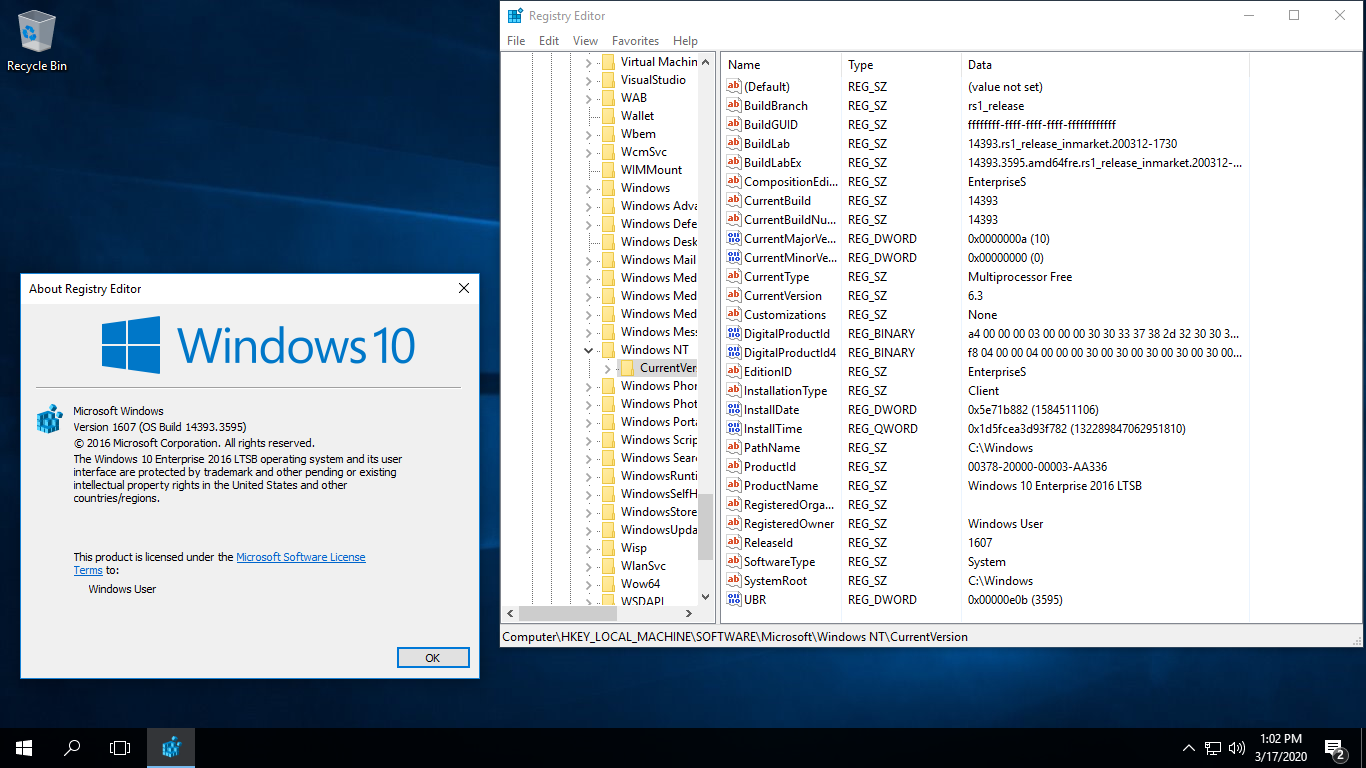The height and width of the screenshot is (768, 1366).
Task: Open the View menu
Action: [585, 41]
